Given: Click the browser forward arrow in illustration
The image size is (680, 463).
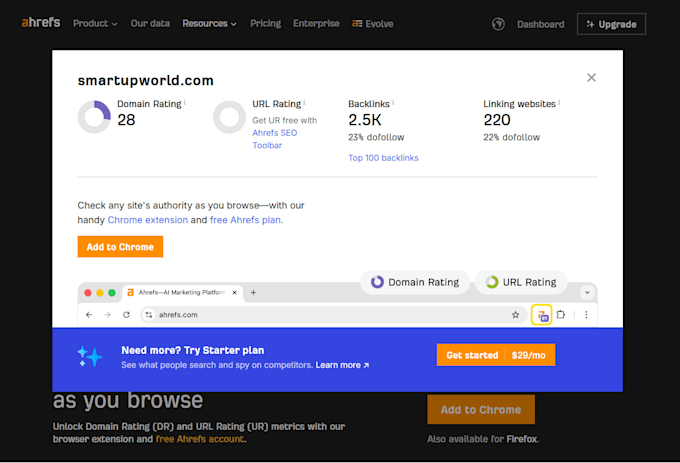Looking at the screenshot, I should (108, 315).
